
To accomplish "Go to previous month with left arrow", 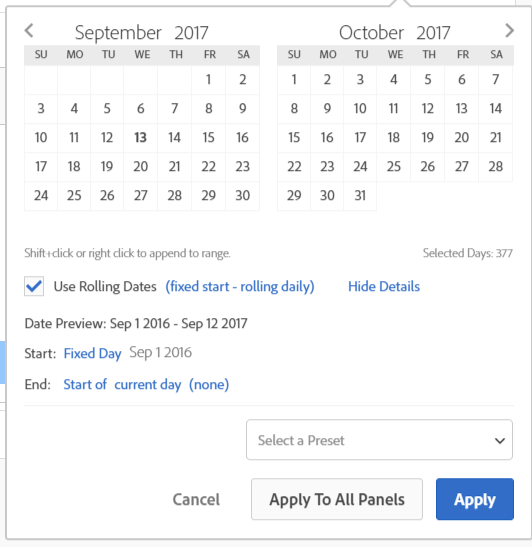I will tap(29, 31).
